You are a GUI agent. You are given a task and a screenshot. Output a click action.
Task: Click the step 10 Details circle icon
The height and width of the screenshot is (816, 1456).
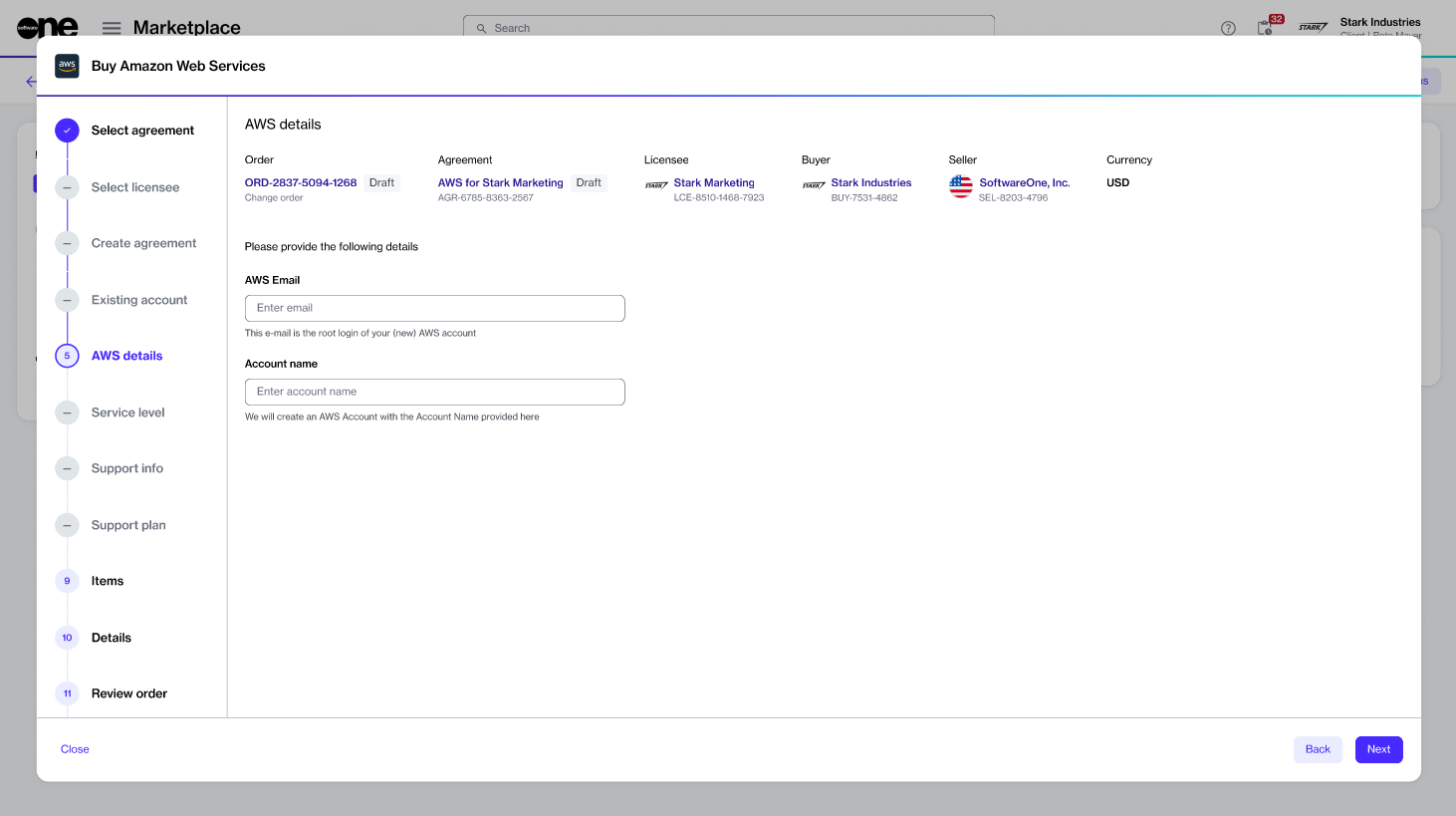[67, 638]
